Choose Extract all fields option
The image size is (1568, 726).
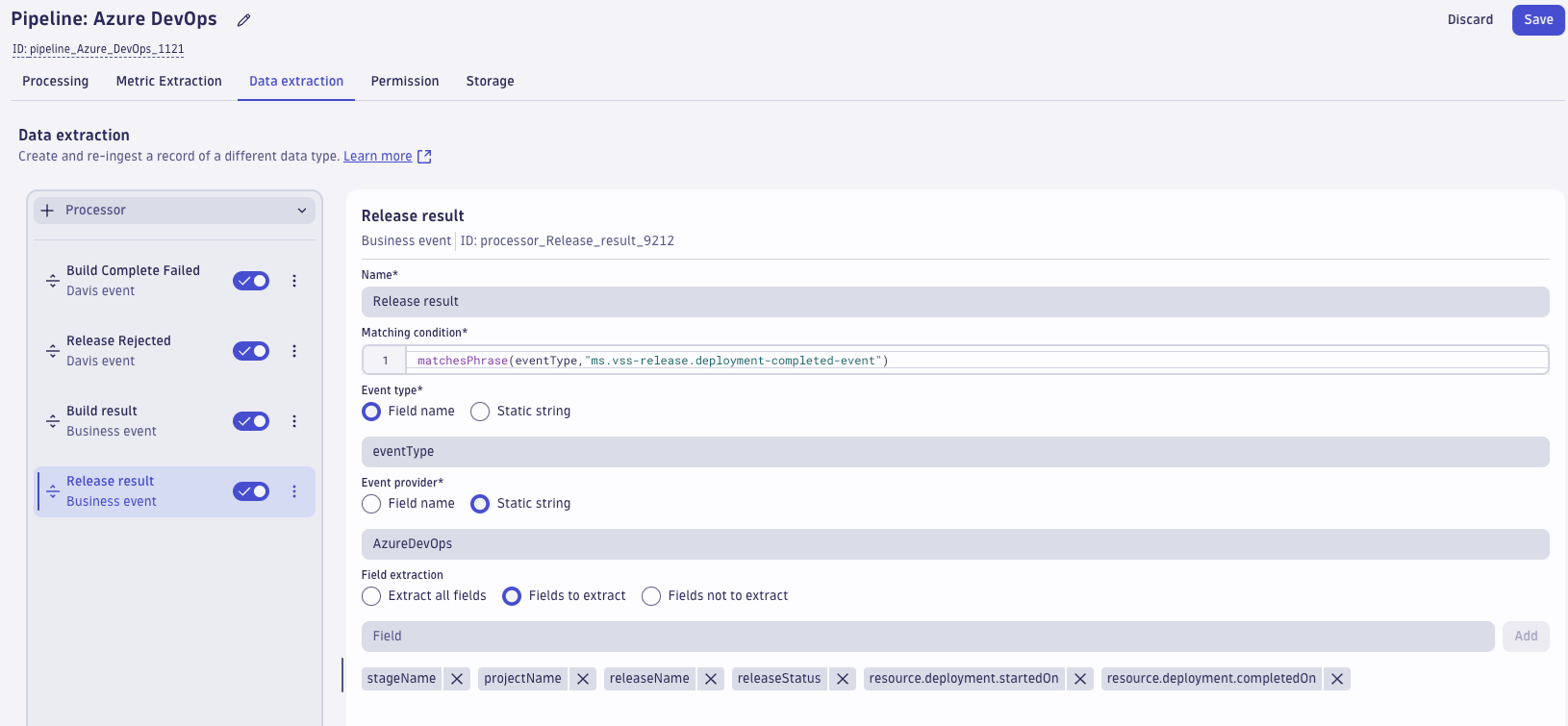[x=371, y=596]
